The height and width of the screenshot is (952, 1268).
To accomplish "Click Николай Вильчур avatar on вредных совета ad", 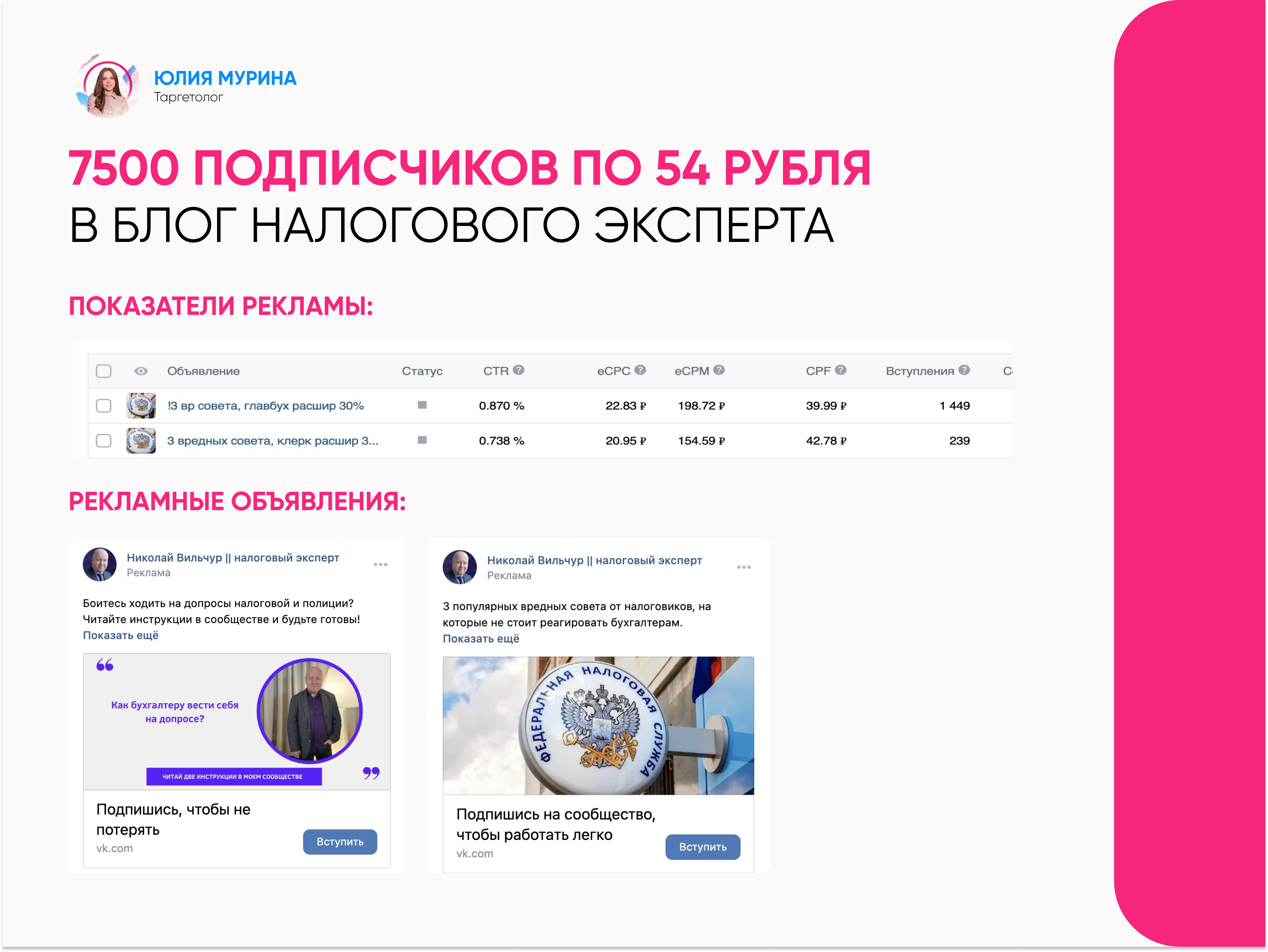I will [x=460, y=567].
